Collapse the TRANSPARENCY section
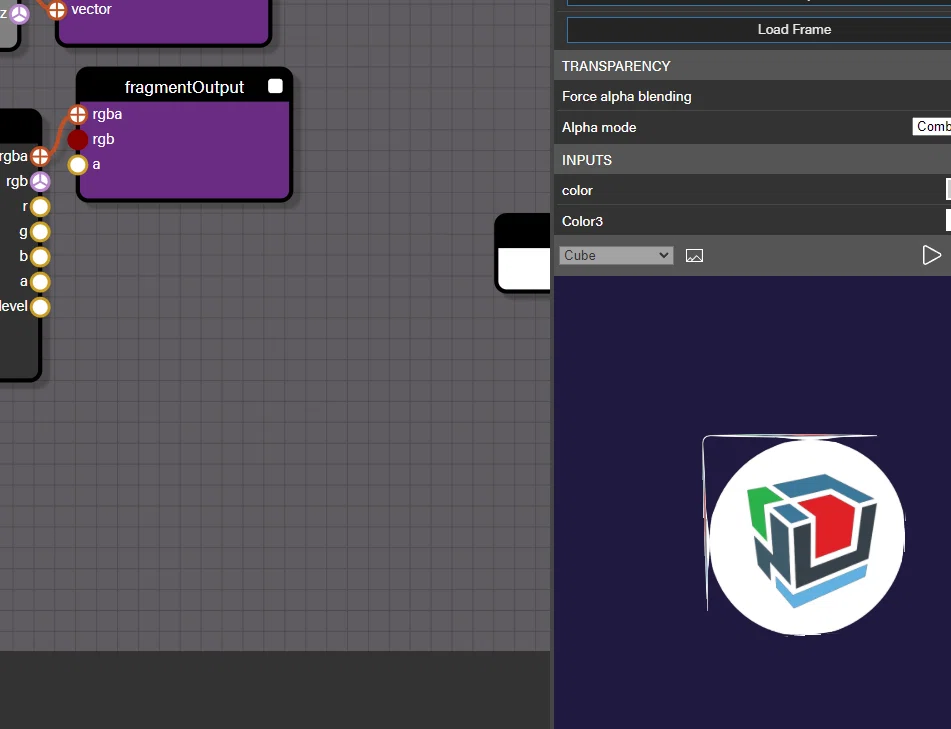 click(753, 66)
